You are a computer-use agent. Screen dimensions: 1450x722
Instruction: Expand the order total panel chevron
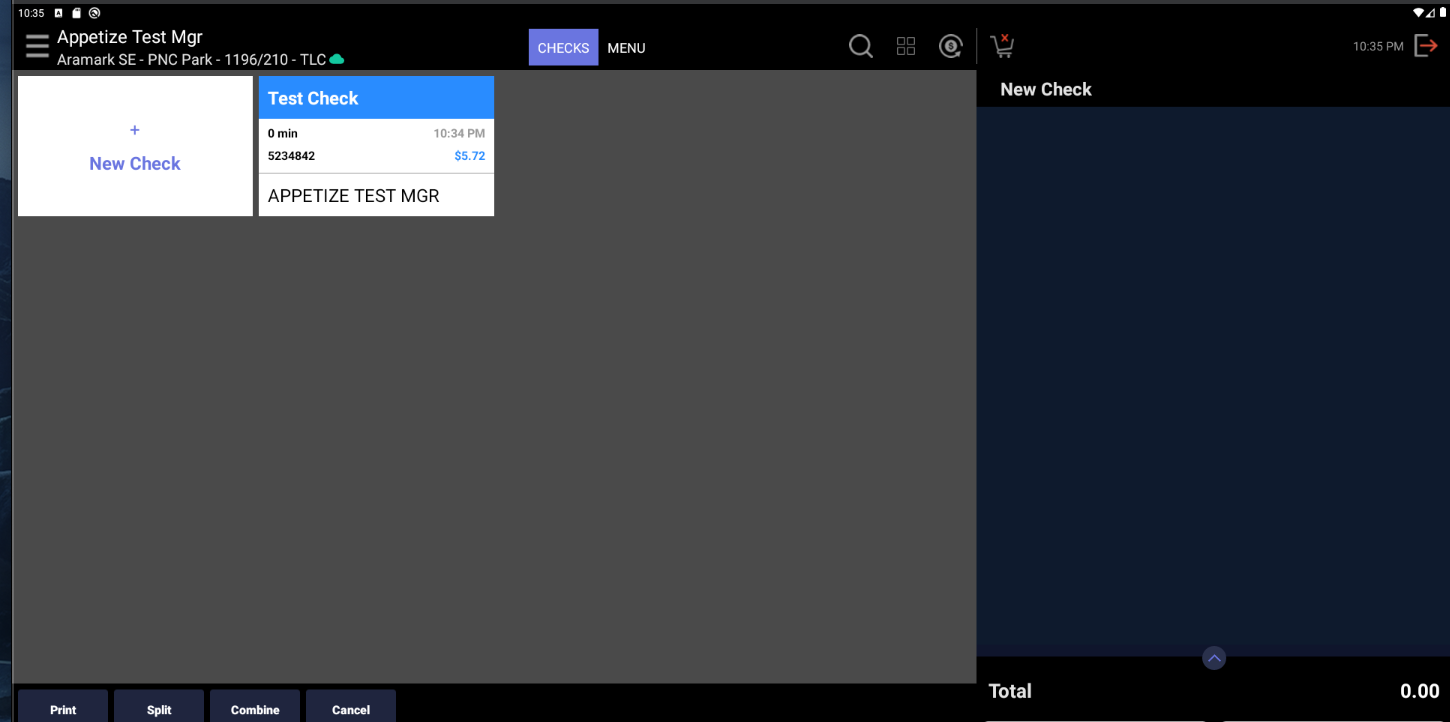pos(1213,657)
